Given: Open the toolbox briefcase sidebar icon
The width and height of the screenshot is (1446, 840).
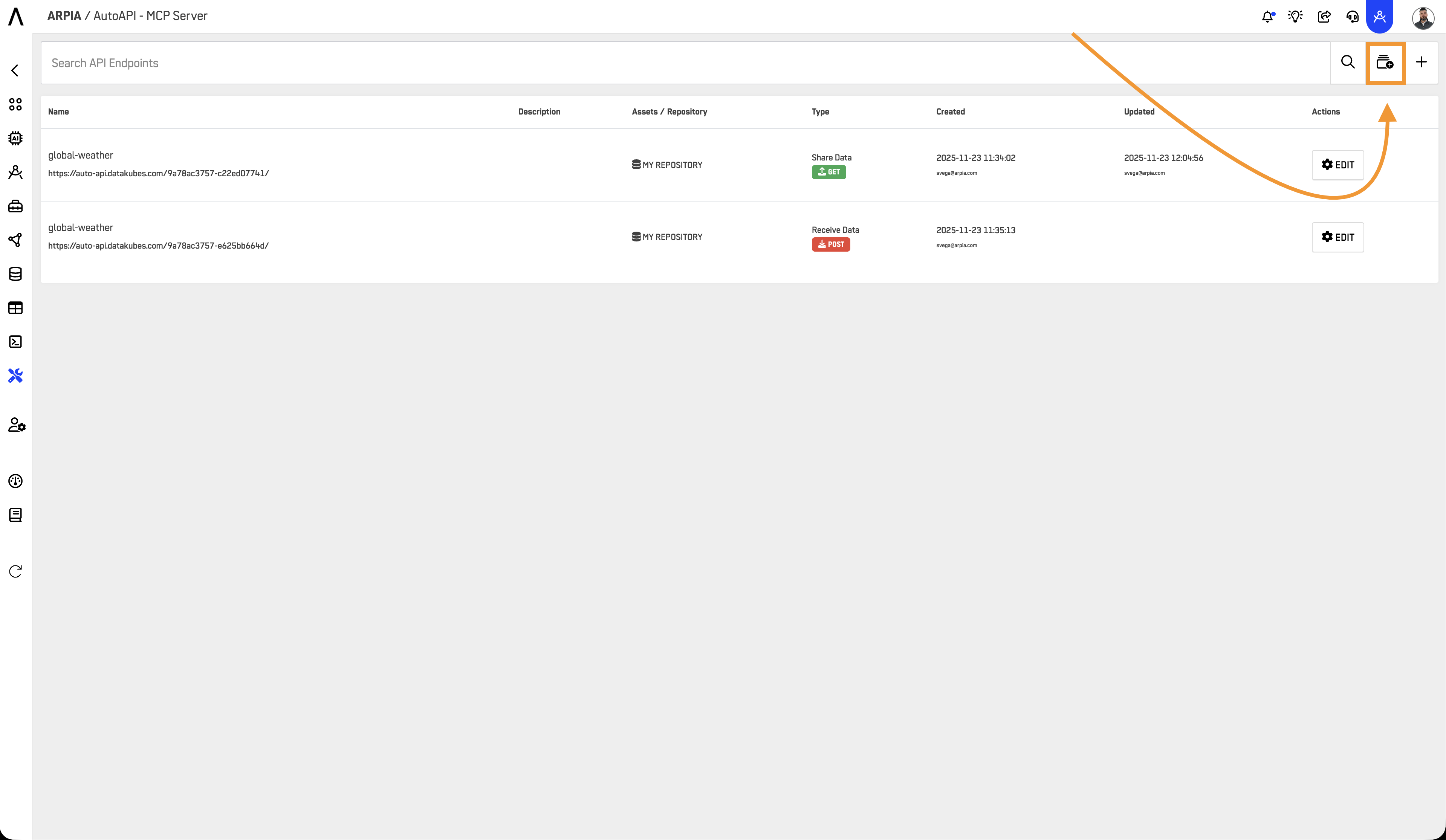Looking at the screenshot, I should tap(15, 206).
